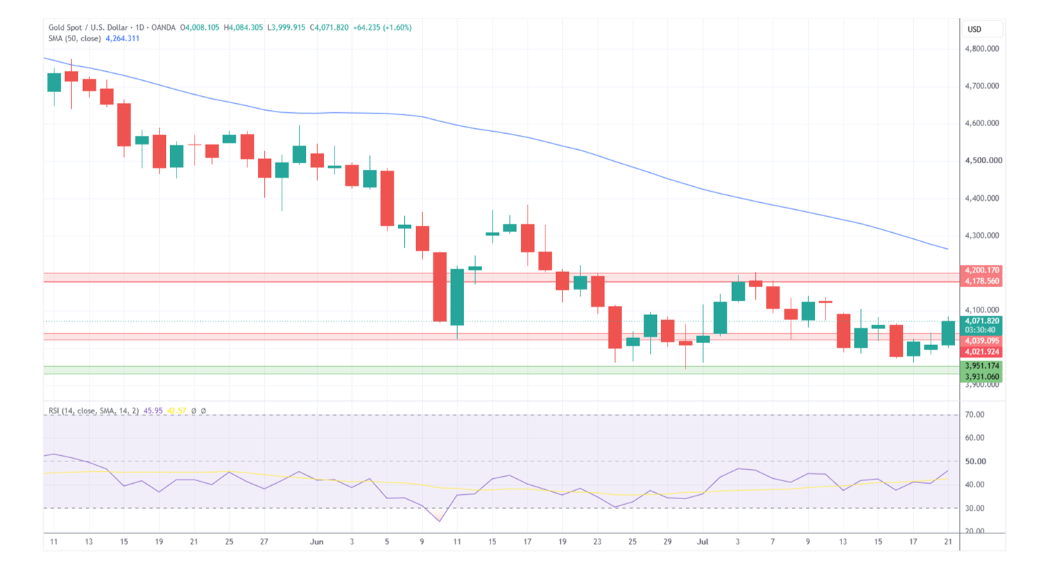
Task: Click the 4,300.000 price axis tick
Action: point(982,236)
